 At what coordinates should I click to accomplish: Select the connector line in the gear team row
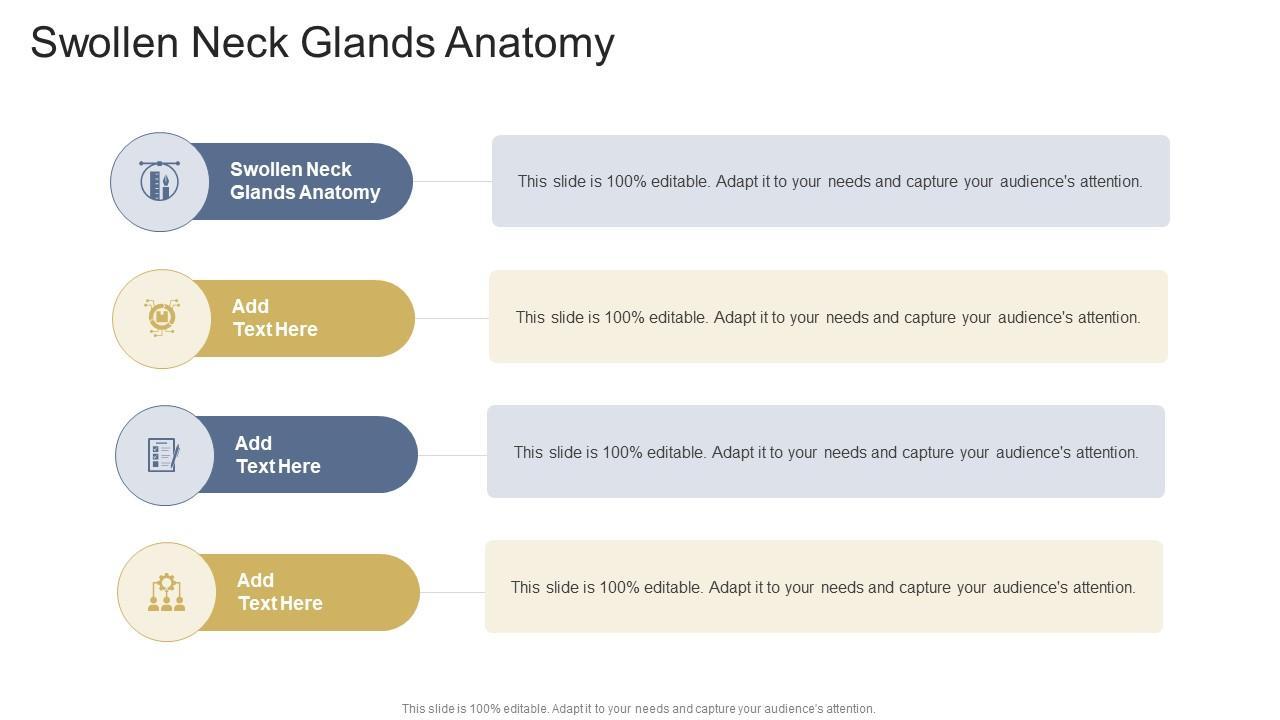(452, 592)
